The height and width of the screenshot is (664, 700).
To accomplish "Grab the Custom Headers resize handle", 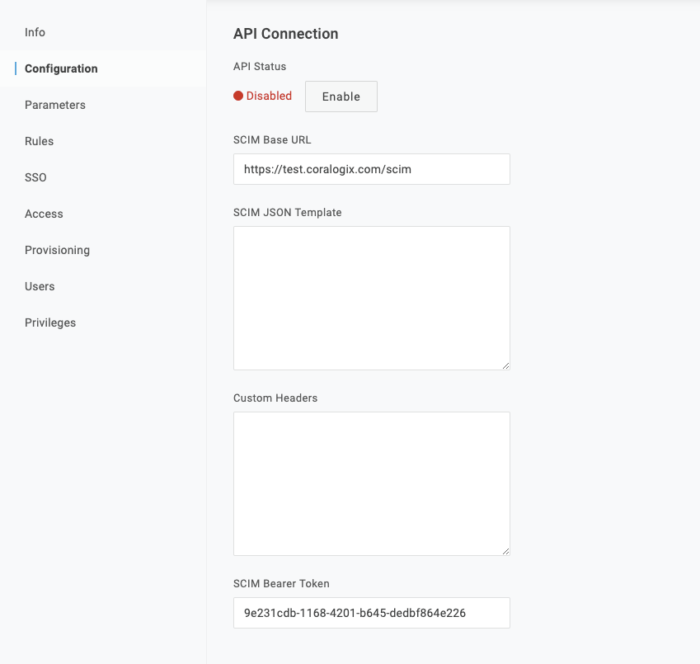I will click(x=506, y=551).
